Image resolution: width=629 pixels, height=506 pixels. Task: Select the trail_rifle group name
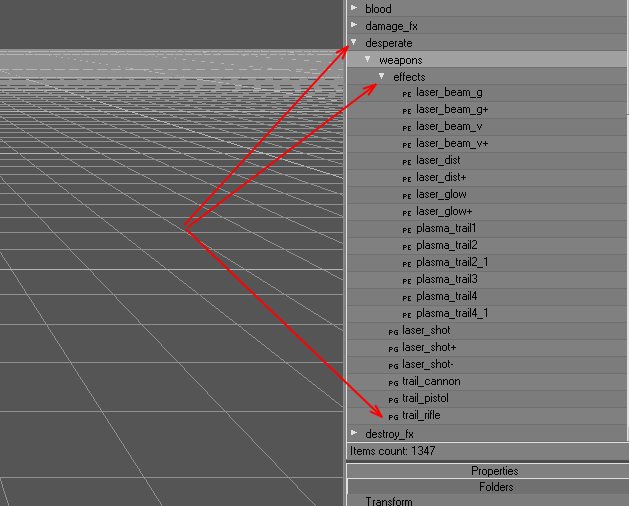pos(421,415)
